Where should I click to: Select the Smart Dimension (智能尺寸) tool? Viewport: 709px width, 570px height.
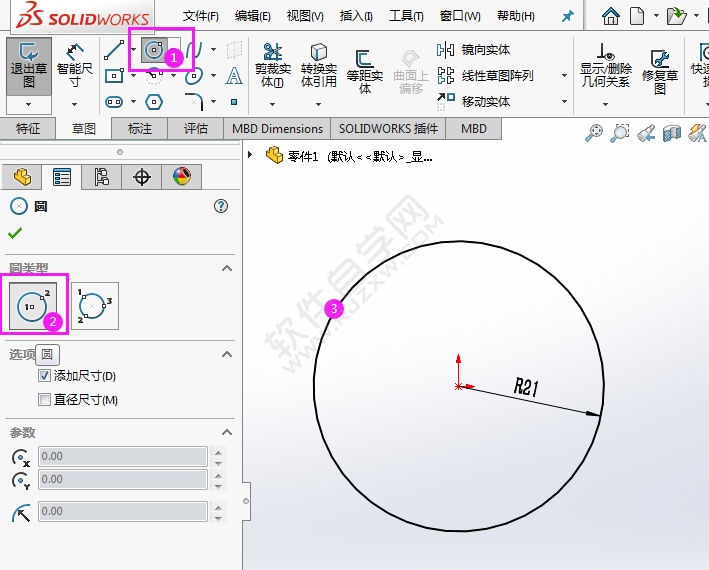(x=75, y=66)
